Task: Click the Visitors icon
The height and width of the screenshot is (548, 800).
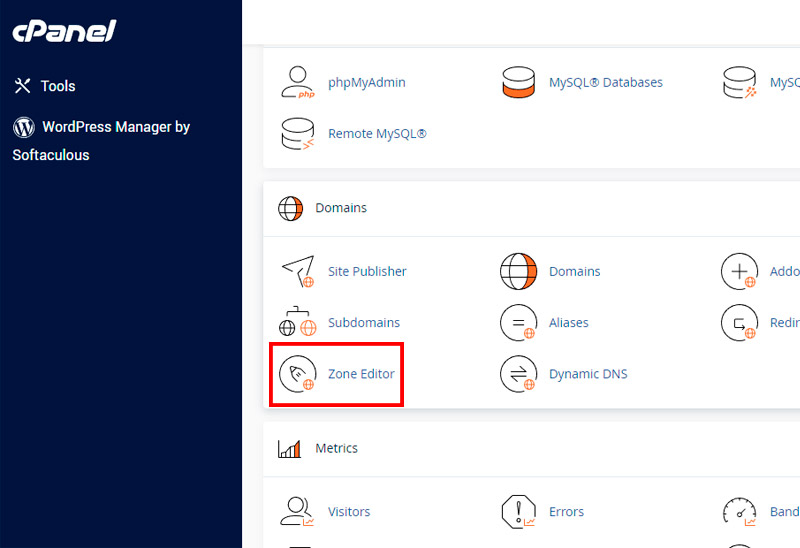Action: coord(297,511)
